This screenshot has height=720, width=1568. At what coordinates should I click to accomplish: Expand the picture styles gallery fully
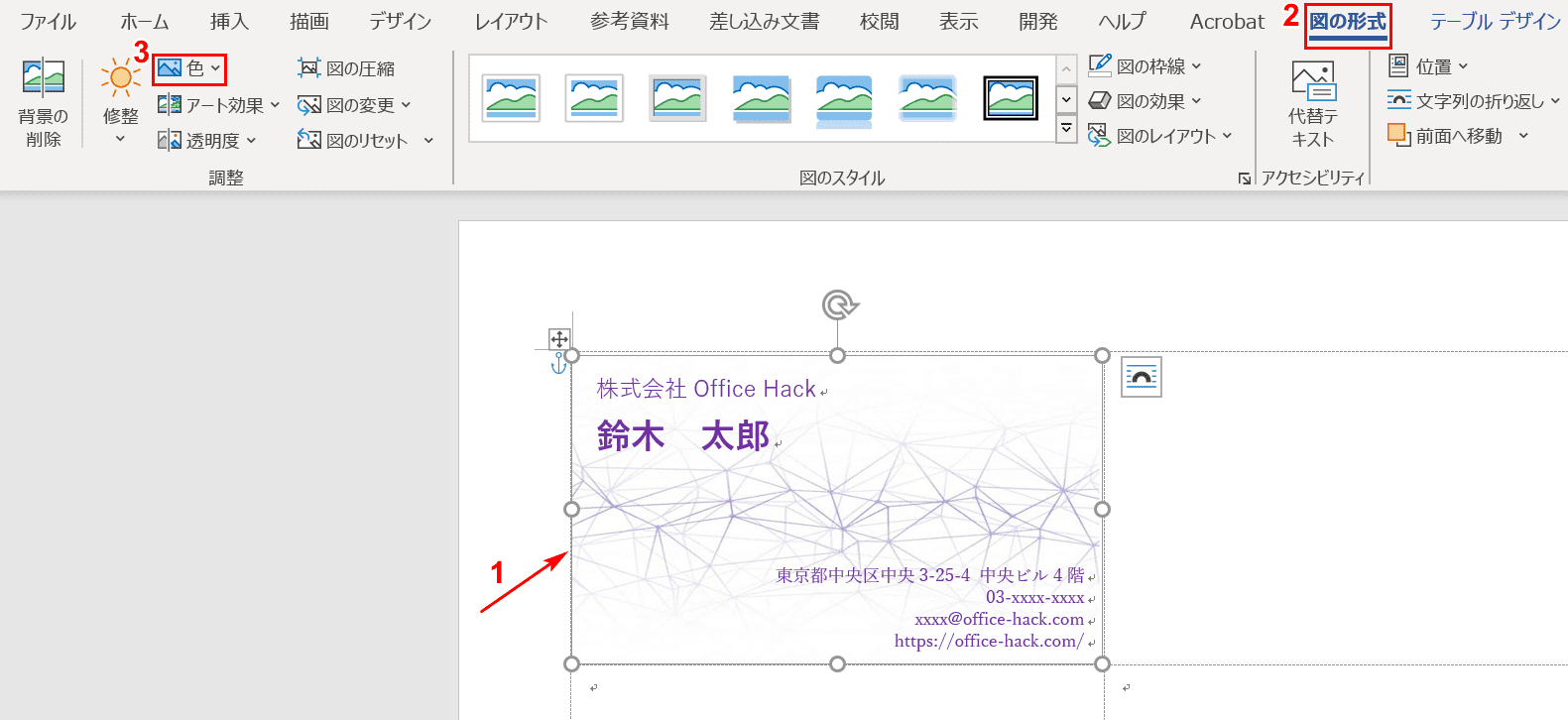1066,128
